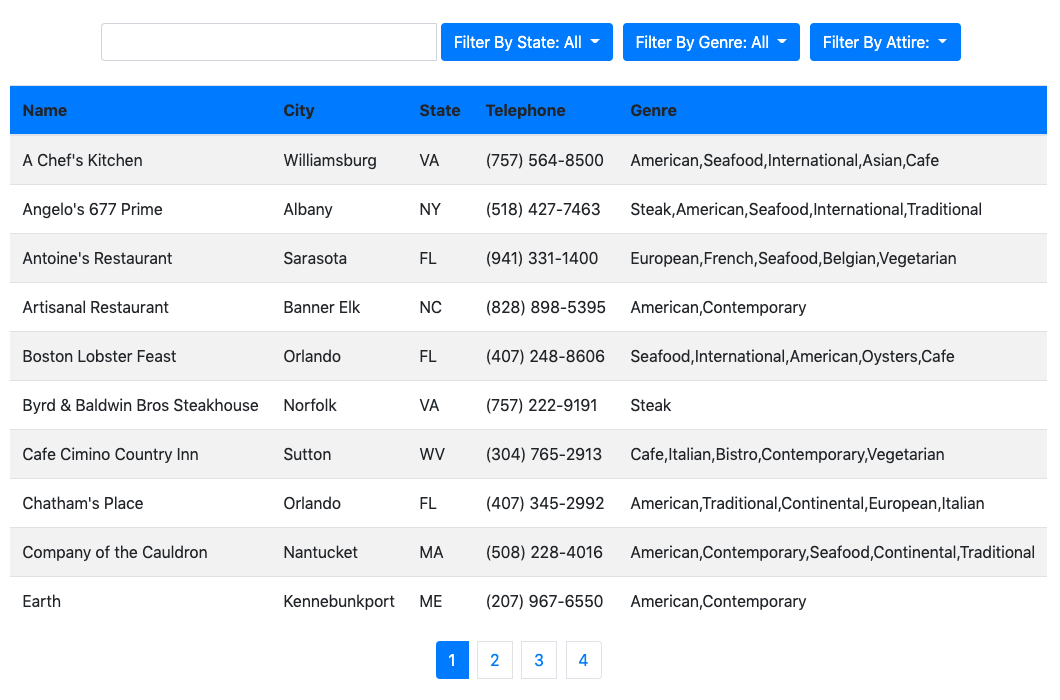The image size is (1060, 700).
Task: Go to page 3 of results
Action: point(539,660)
